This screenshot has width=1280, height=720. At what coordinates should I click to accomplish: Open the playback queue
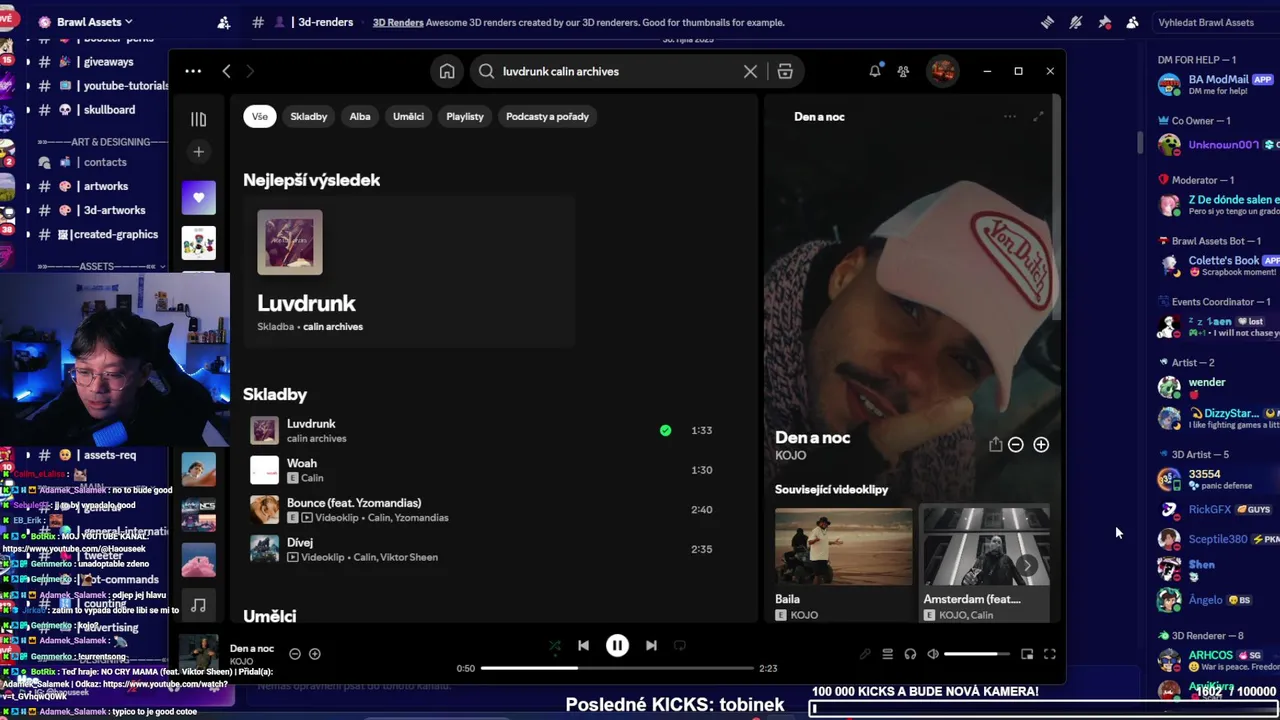[887, 654]
